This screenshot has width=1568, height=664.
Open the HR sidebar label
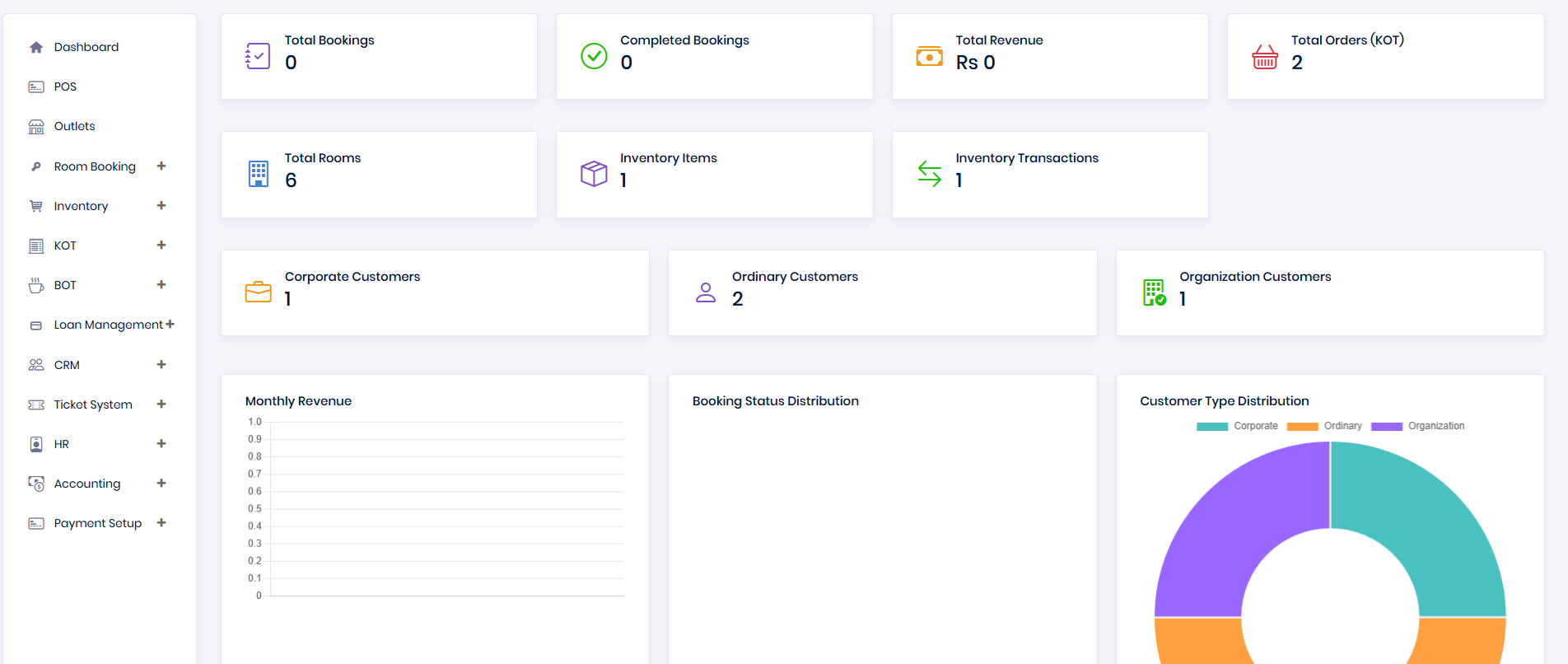pyautogui.click(x=62, y=444)
